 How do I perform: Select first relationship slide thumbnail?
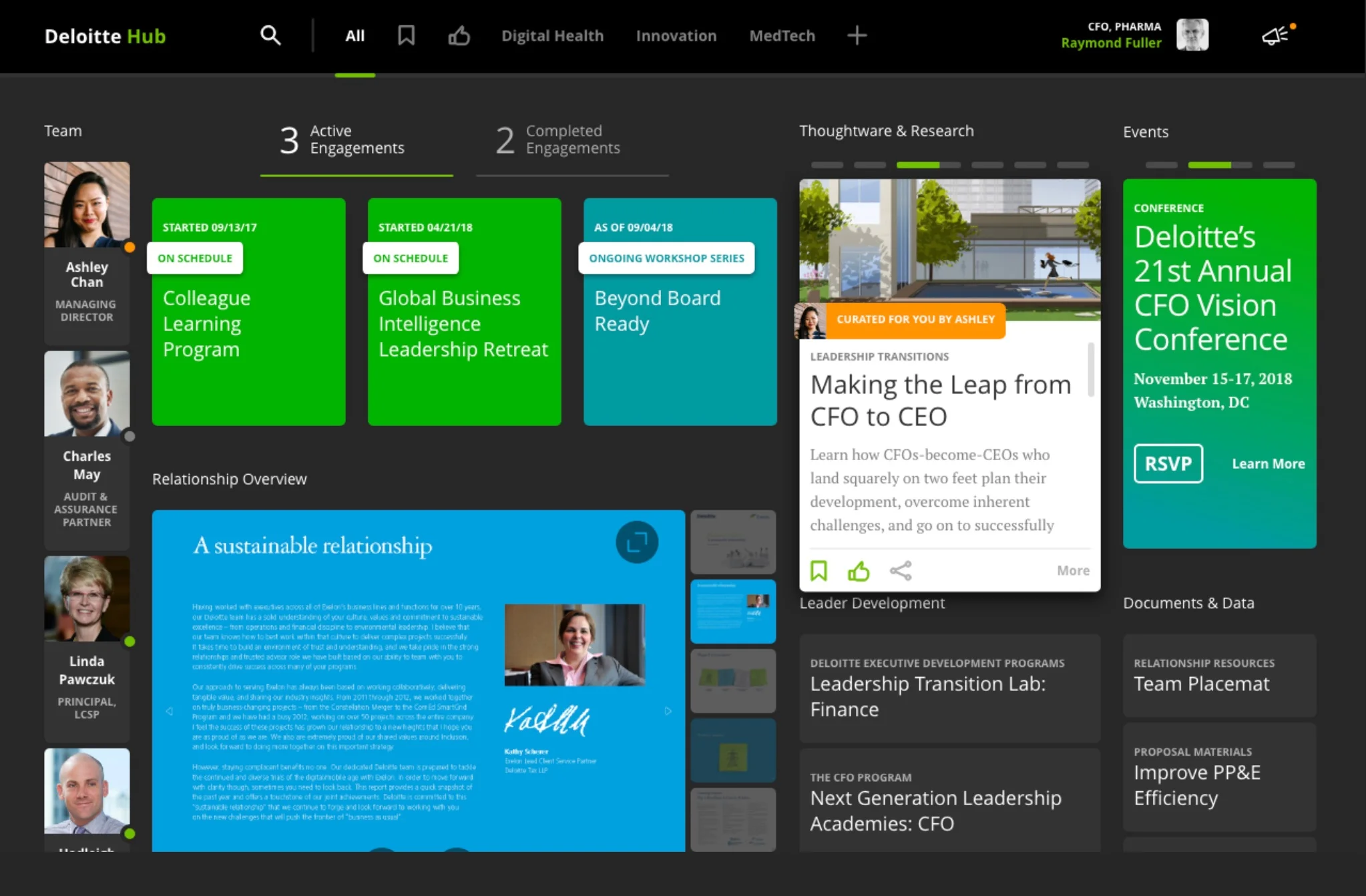coord(733,542)
